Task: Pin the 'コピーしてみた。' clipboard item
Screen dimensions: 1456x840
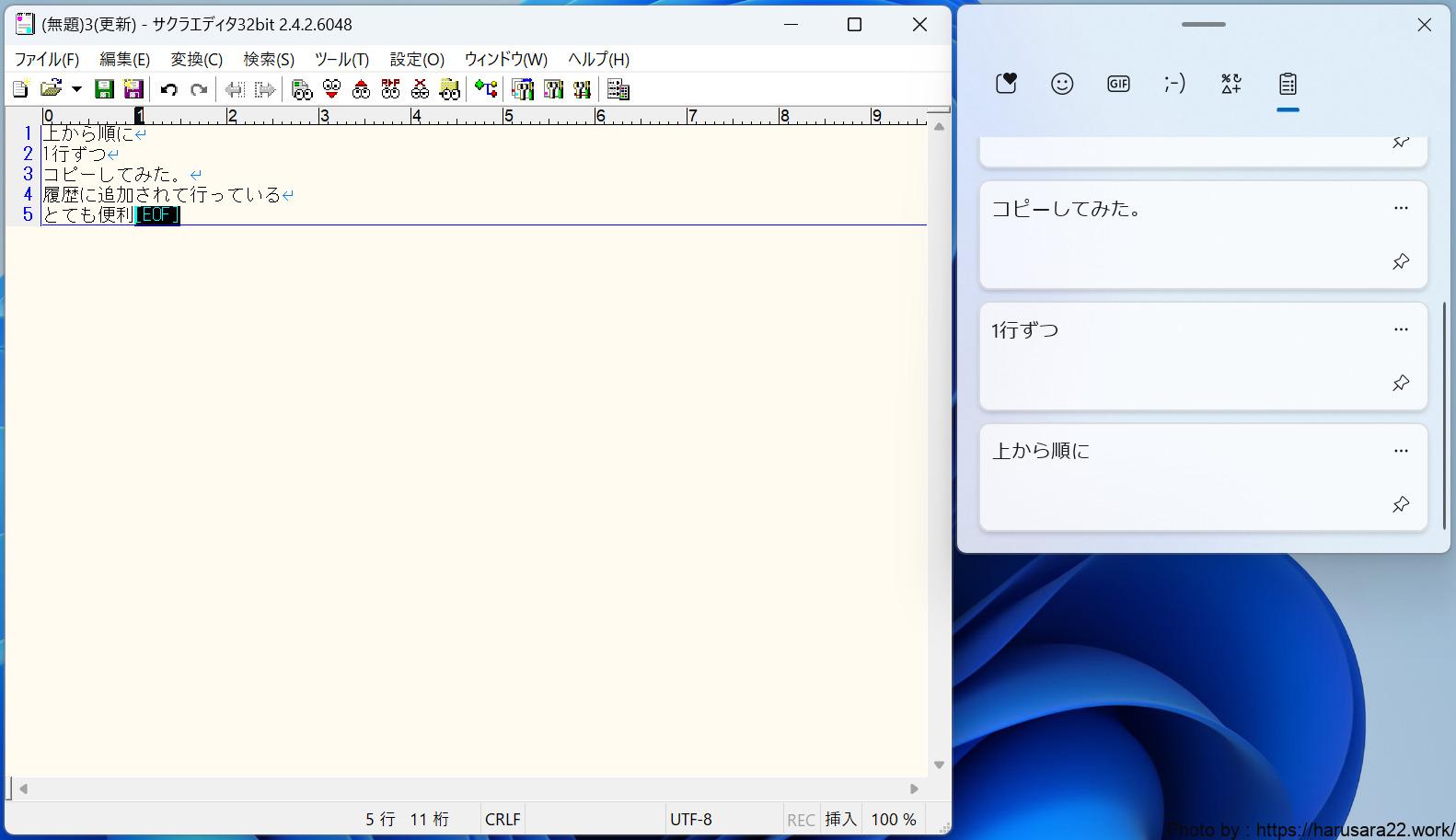Action: click(1401, 262)
